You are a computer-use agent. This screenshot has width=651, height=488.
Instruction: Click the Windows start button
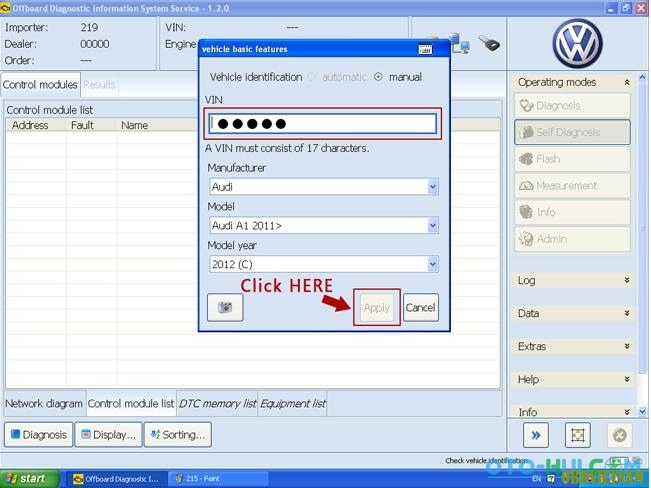point(29,479)
